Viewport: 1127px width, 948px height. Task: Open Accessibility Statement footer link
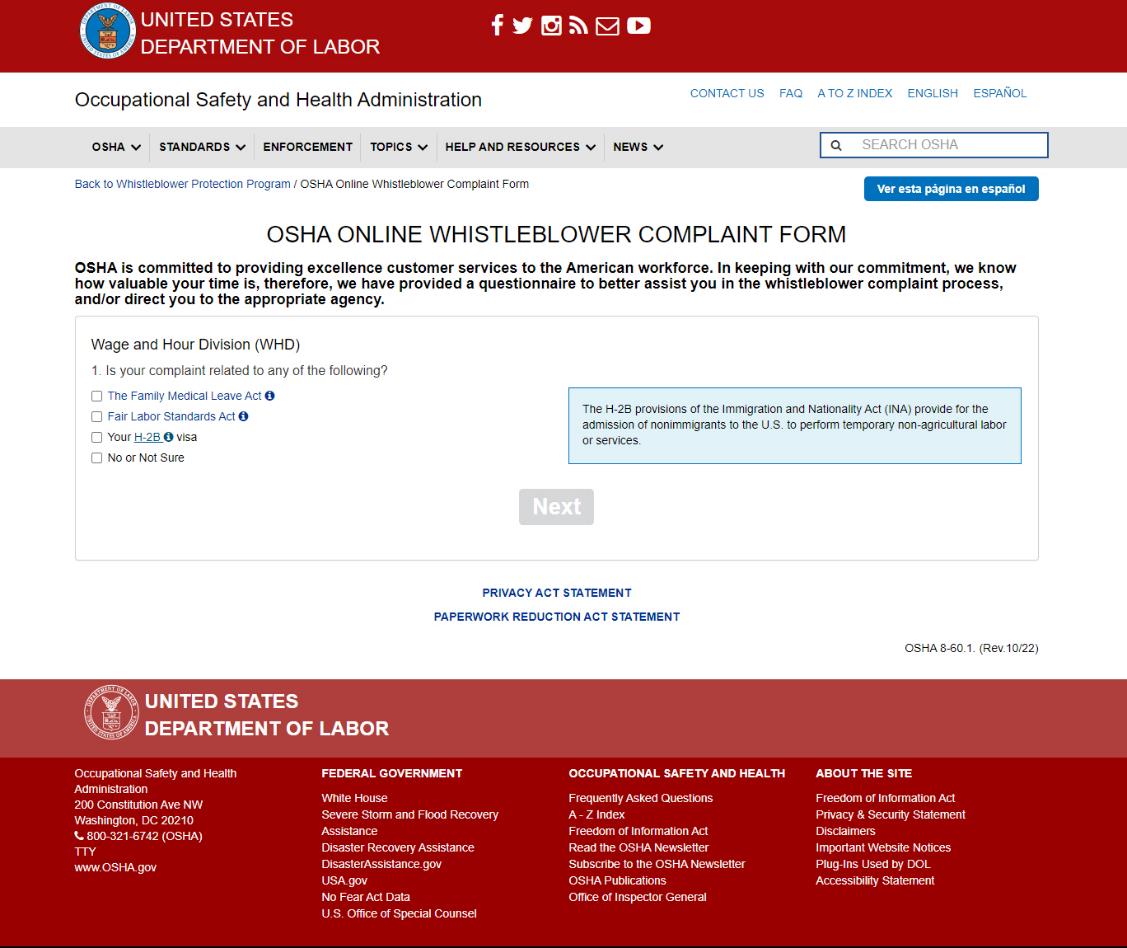pyautogui.click(x=875, y=880)
